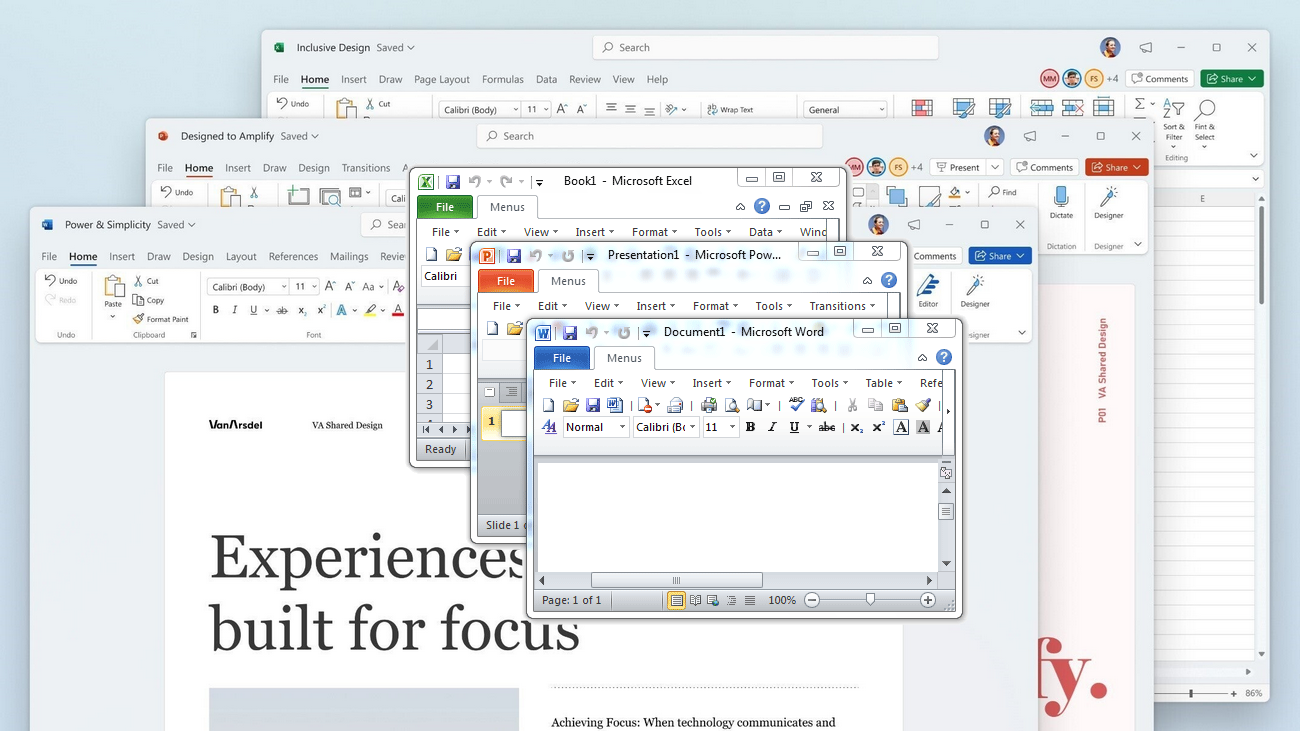The height and width of the screenshot is (731, 1300).
Task: Click text highlight color in Power & Simplicity
Action: pos(370,311)
